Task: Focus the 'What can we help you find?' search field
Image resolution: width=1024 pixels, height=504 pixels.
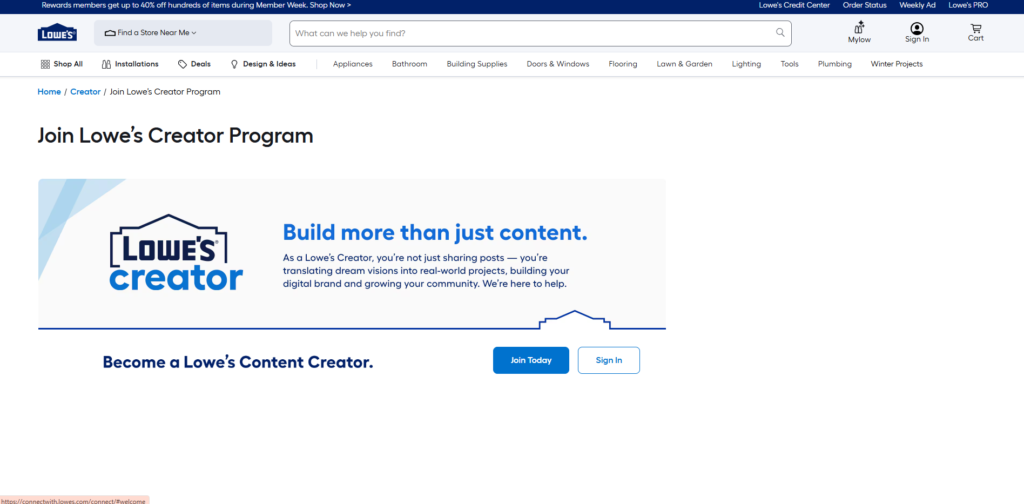Action: [x=530, y=33]
